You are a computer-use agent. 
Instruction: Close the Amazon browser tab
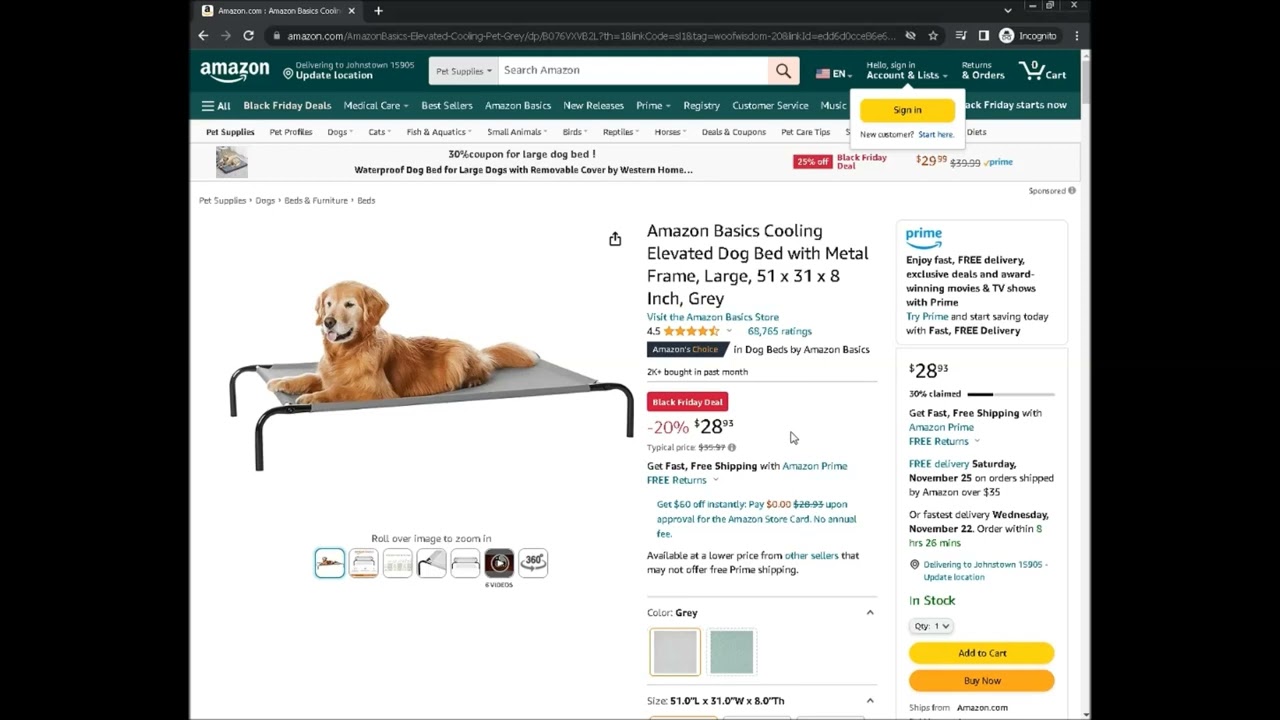click(351, 11)
